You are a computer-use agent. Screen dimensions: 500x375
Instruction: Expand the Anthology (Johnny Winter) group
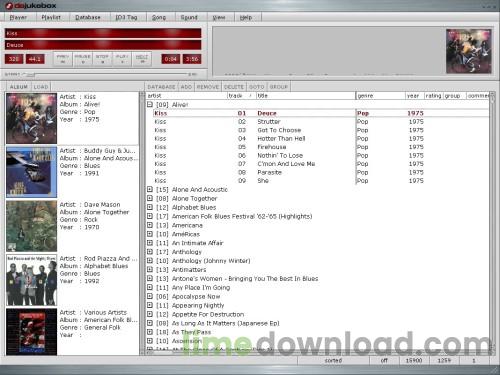150,261
